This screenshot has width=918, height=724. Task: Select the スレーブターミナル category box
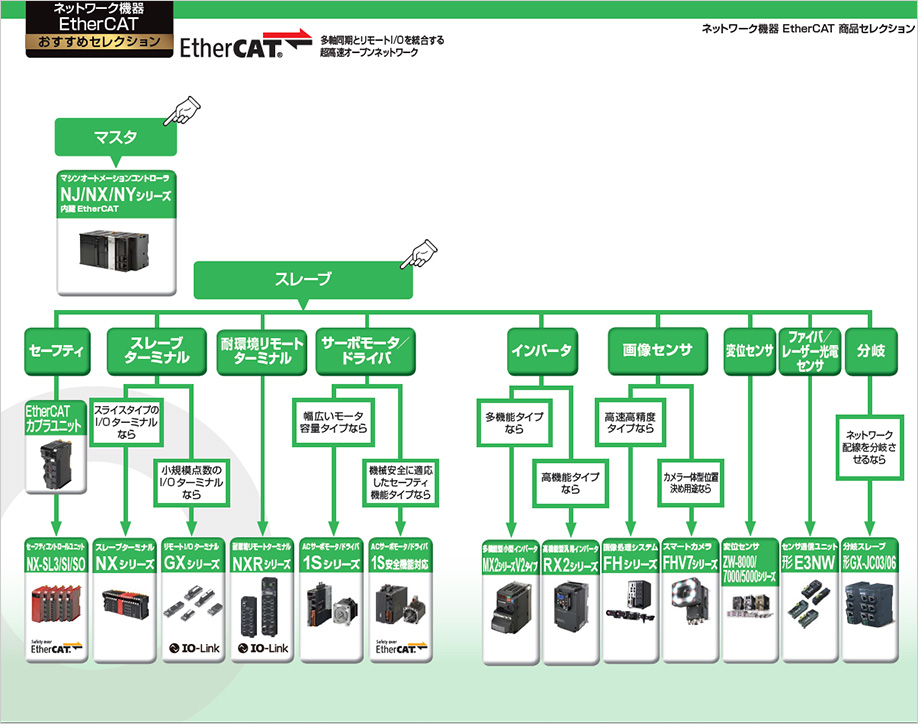click(156, 351)
